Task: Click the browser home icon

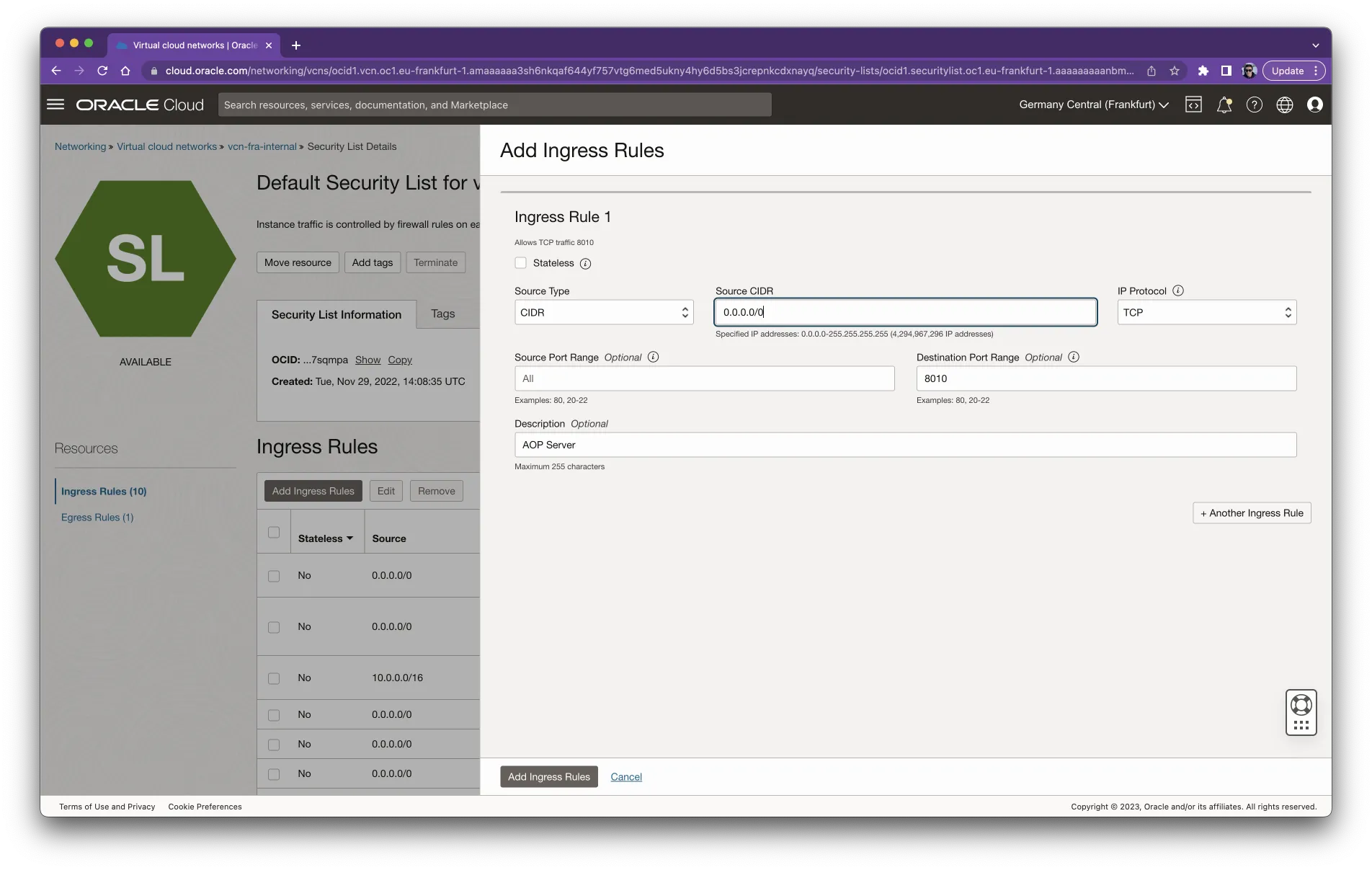Action: click(x=125, y=71)
